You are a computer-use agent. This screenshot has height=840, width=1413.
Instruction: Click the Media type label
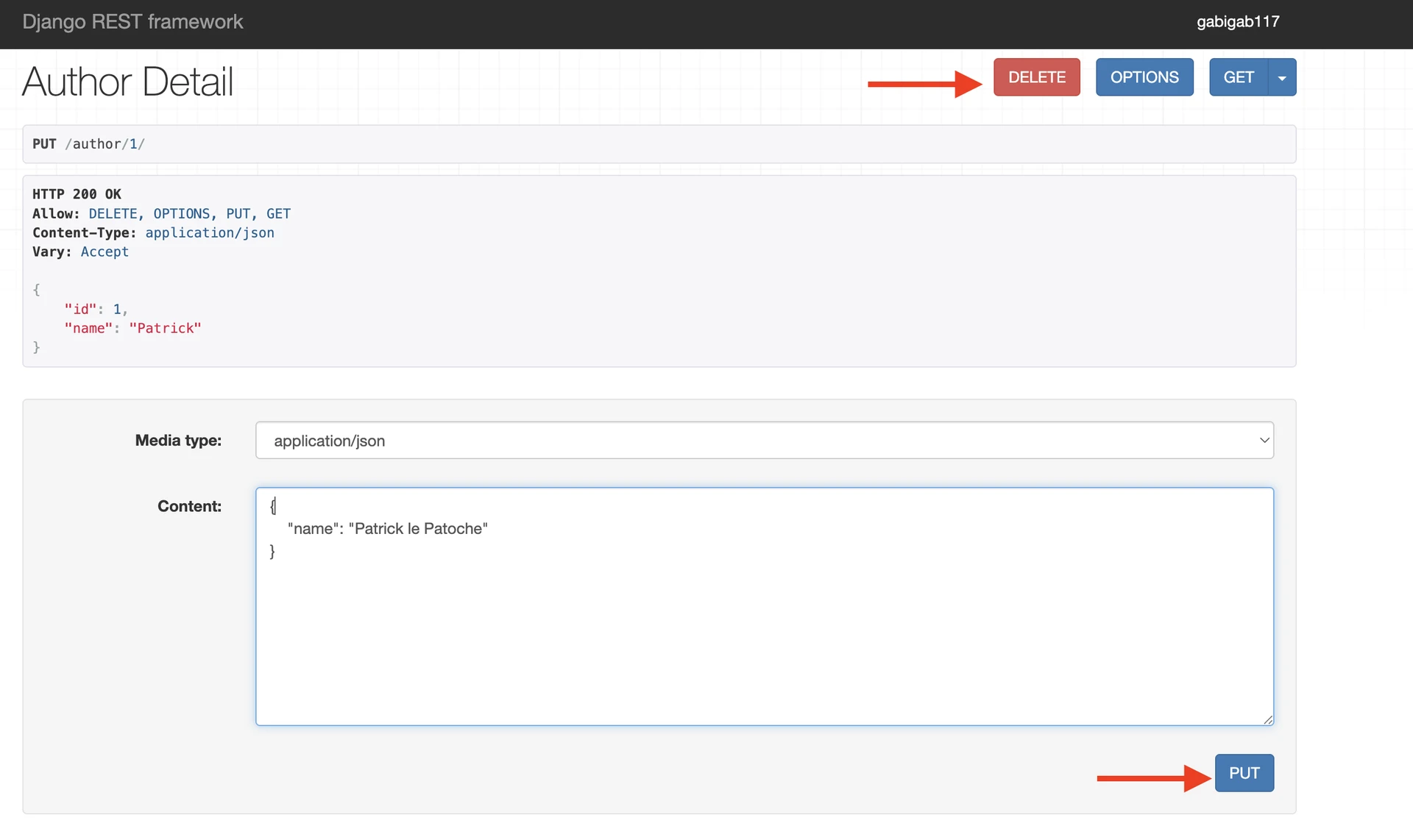178,441
